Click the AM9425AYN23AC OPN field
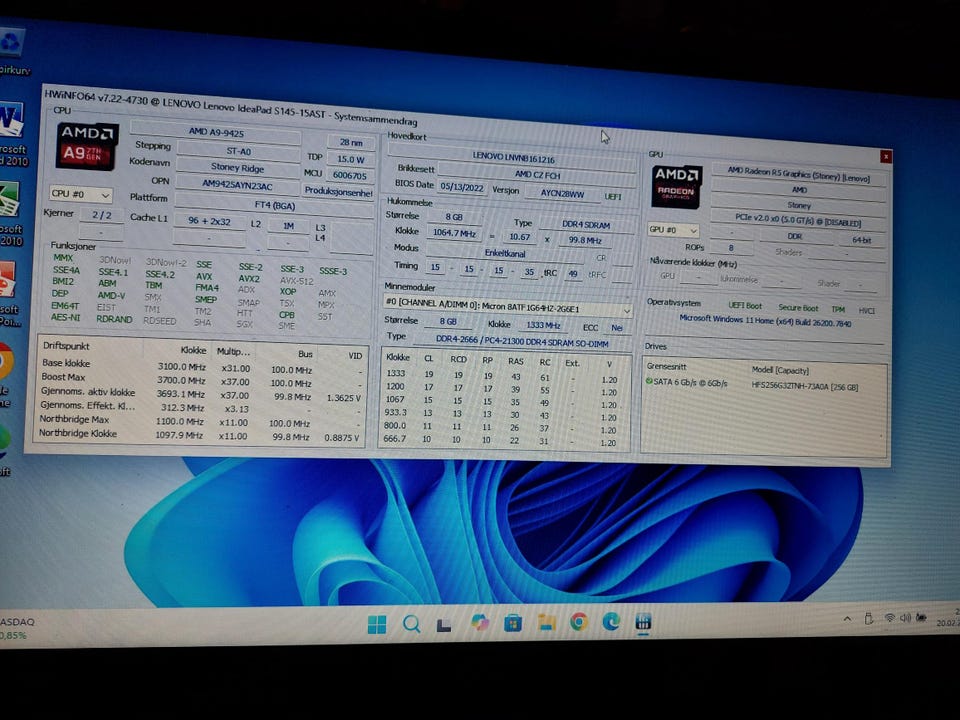 click(237, 184)
